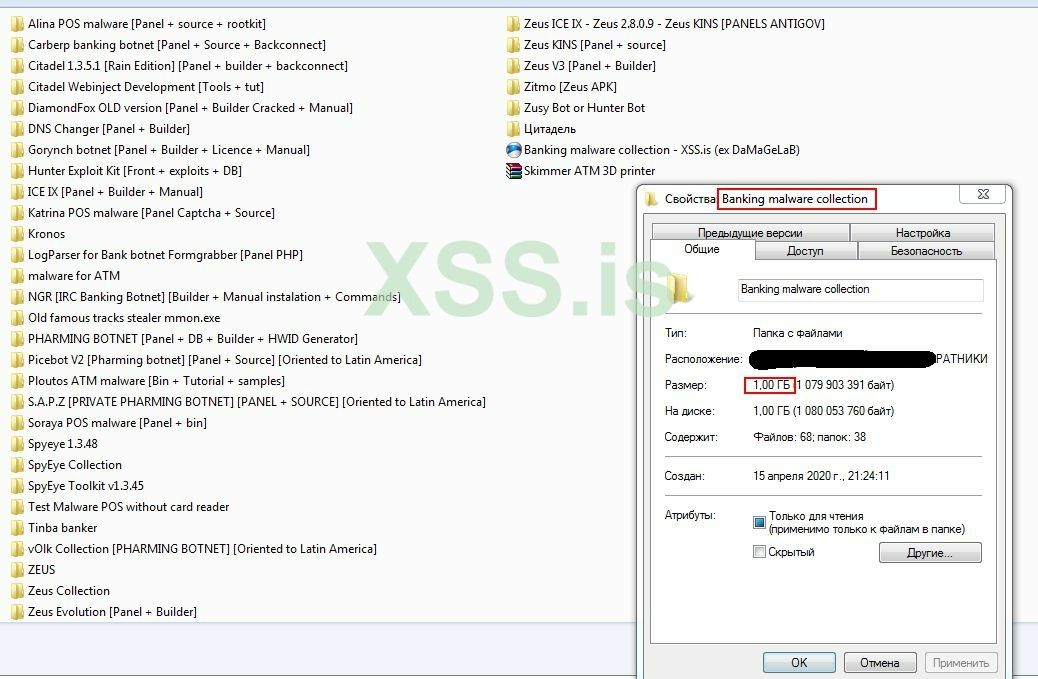Click the Skimmer ATM 3D printer archive icon
Screen dimensions: 1038x679
[x=514, y=171]
